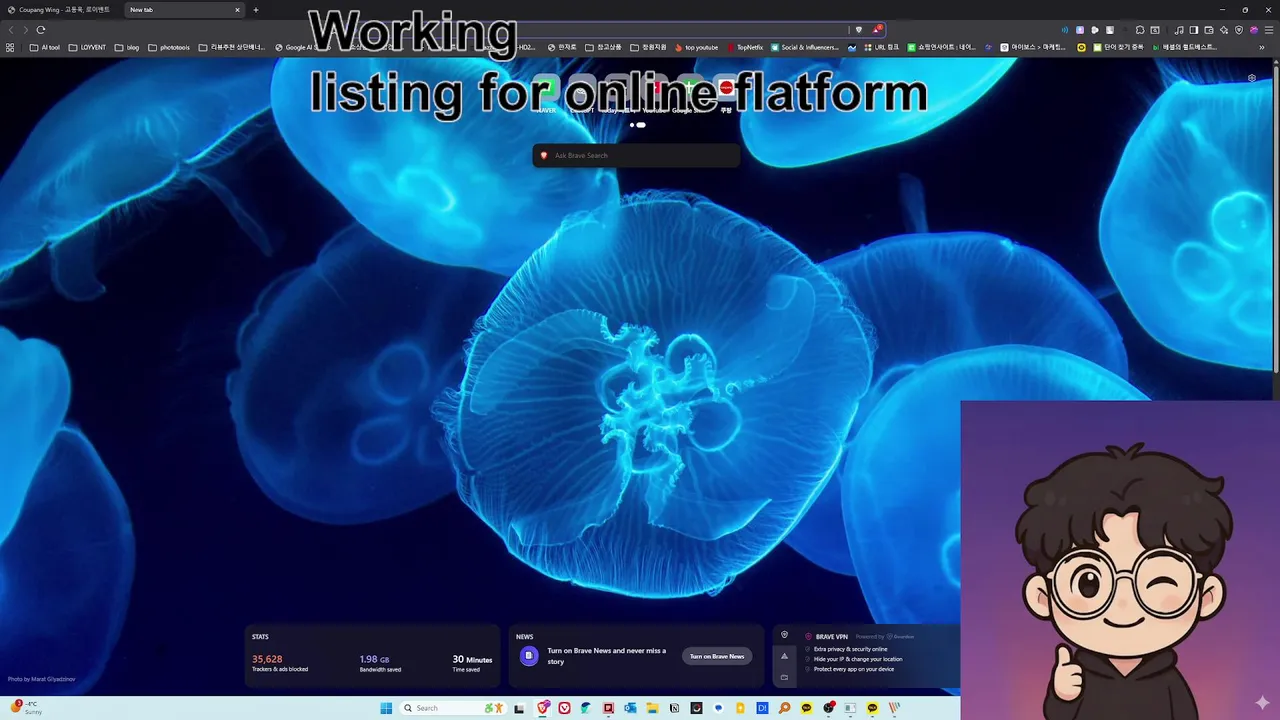Open the apps grid in bookmarks bar

tap(10, 47)
